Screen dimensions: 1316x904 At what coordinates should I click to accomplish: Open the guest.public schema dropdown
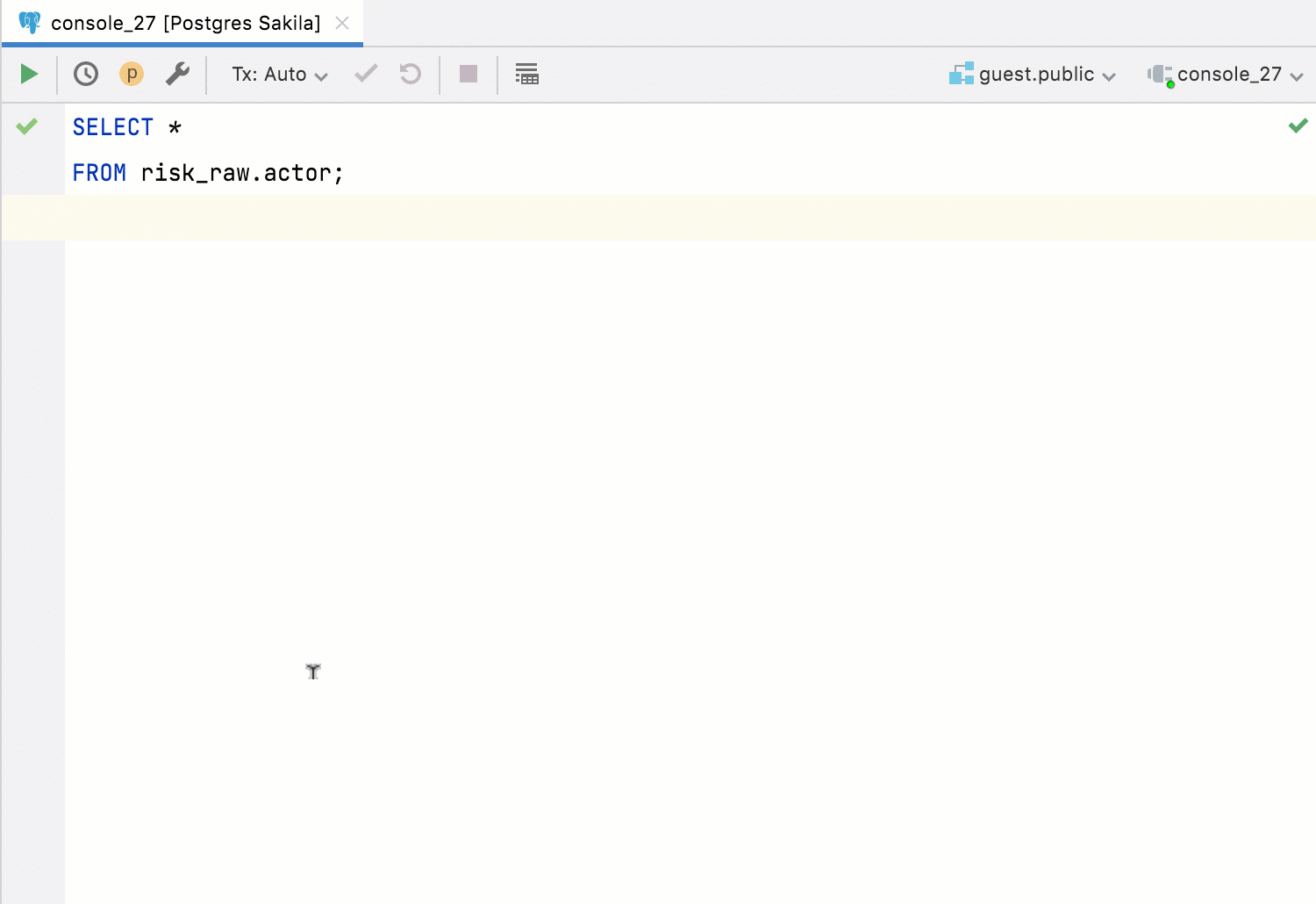[x=1033, y=75]
